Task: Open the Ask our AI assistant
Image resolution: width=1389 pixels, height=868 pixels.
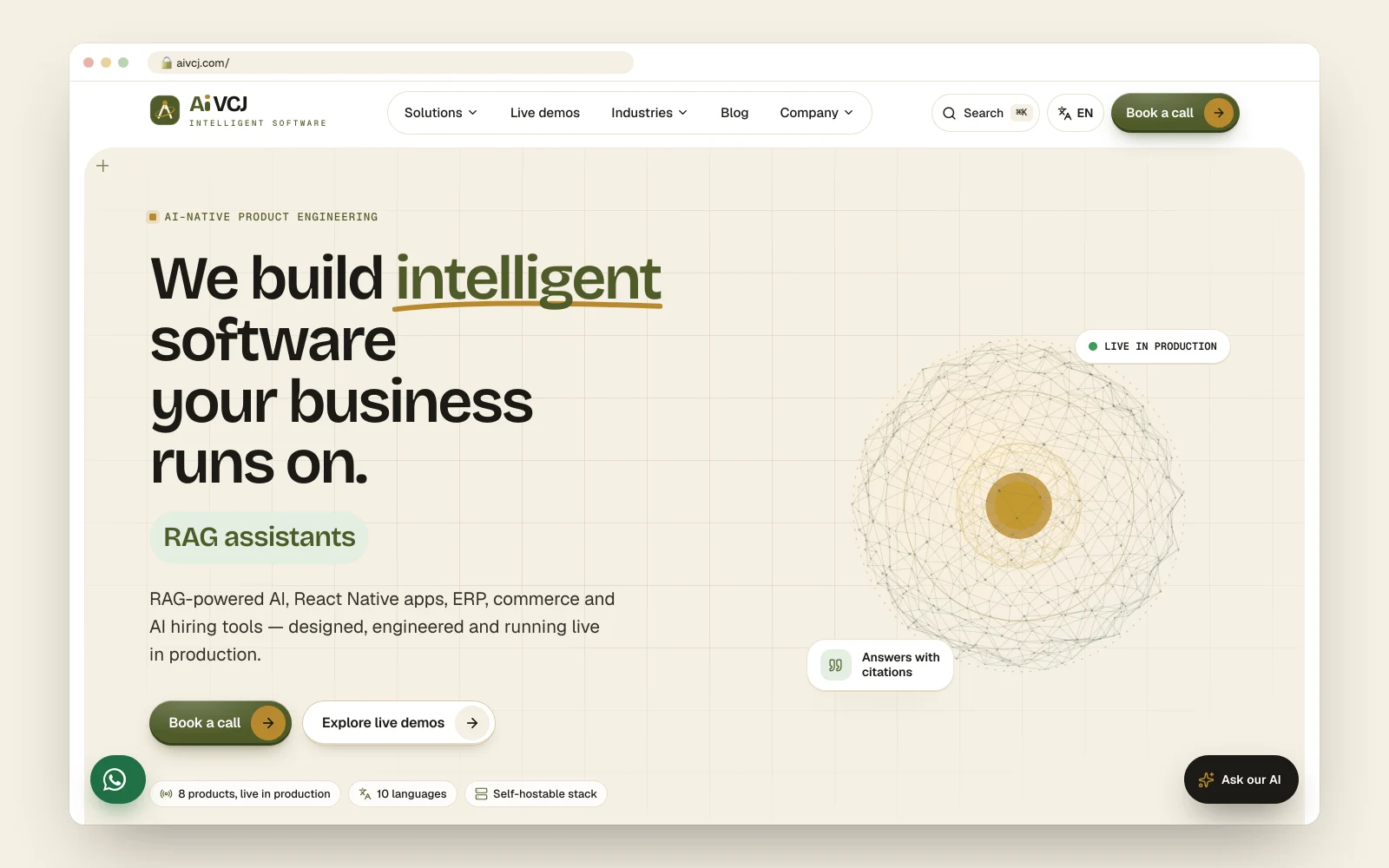Action: [x=1241, y=779]
